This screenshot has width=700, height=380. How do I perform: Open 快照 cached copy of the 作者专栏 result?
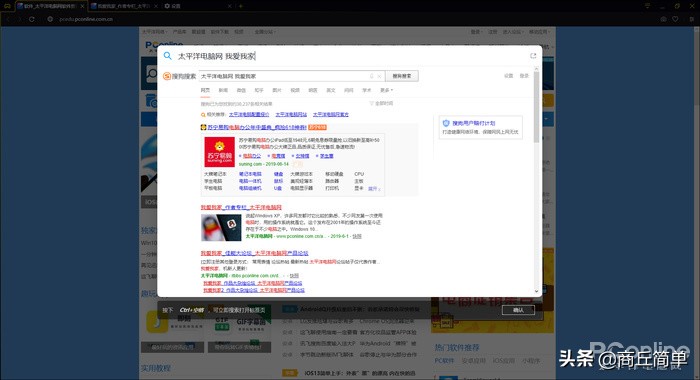[357, 236]
